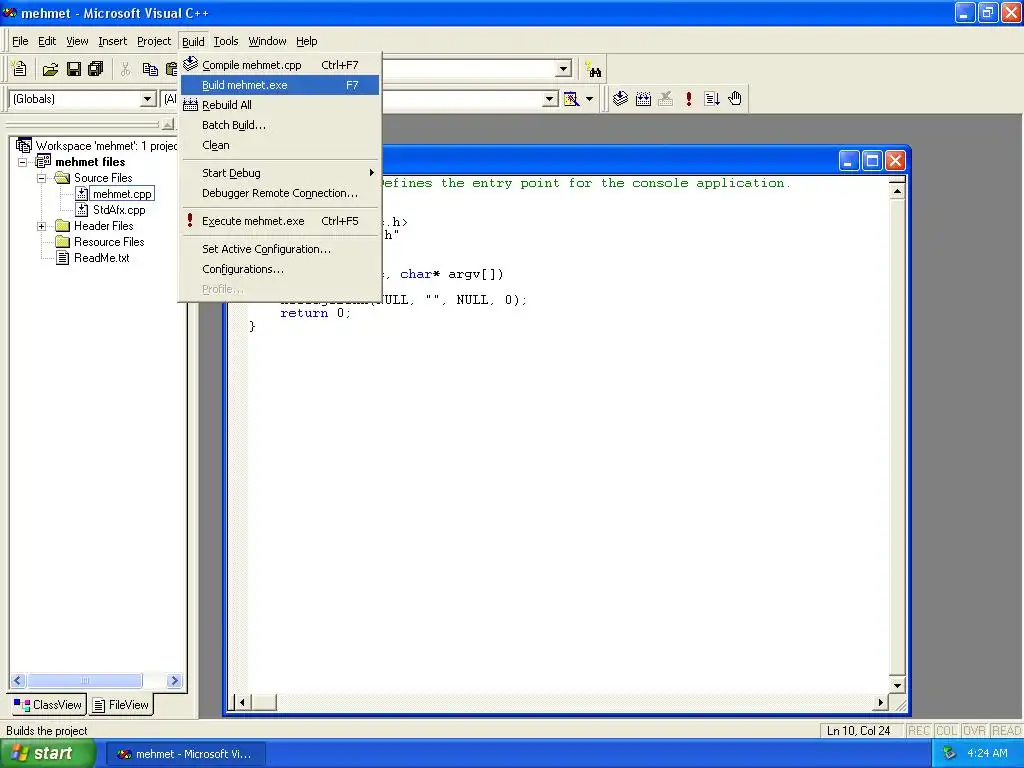The width and height of the screenshot is (1024, 768).
Task: Select mehmet.cpp in the file tree
Action: 122,194
